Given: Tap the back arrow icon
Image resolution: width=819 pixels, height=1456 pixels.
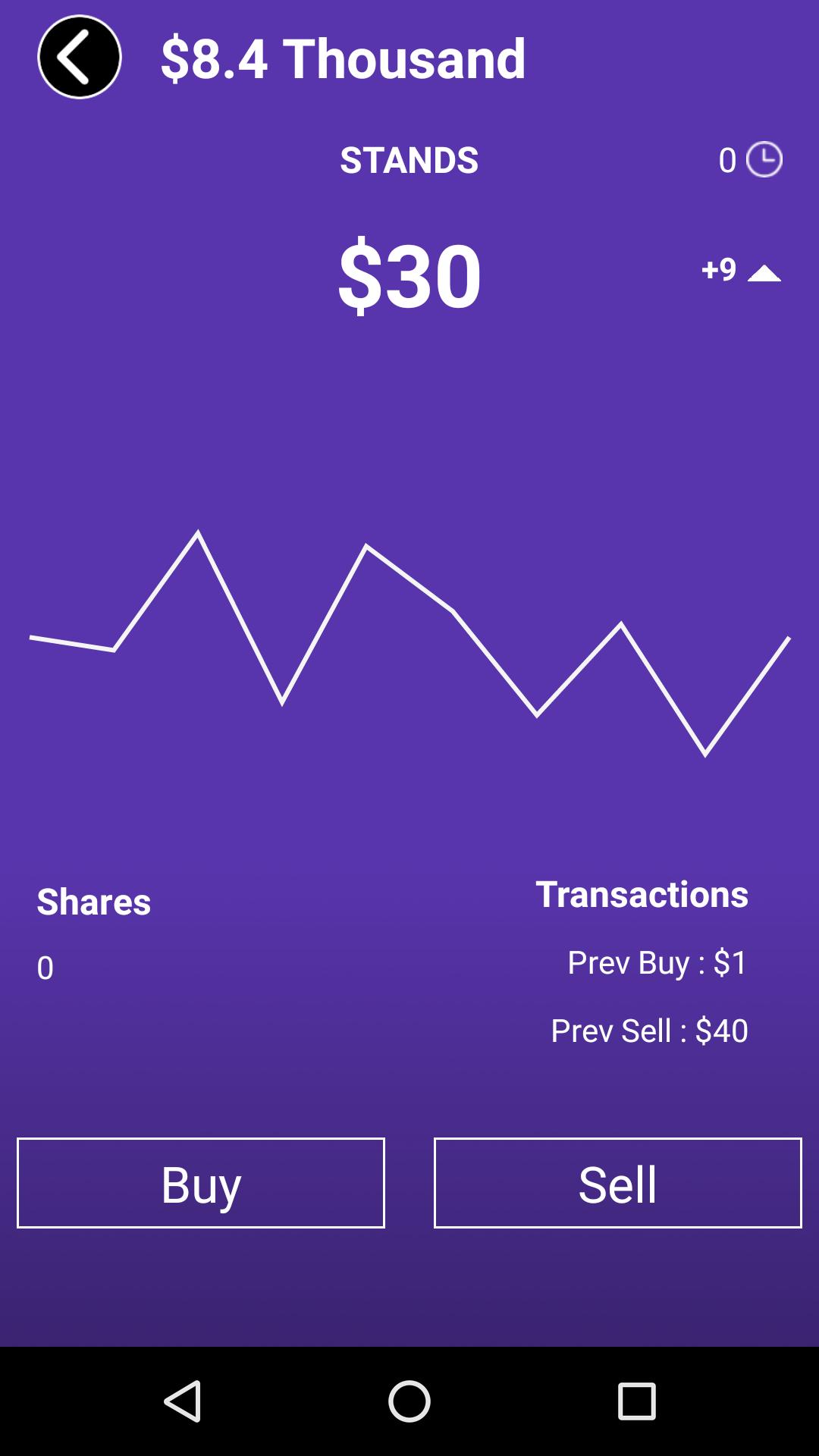Looking at the screenshot, I should [80, 57].
